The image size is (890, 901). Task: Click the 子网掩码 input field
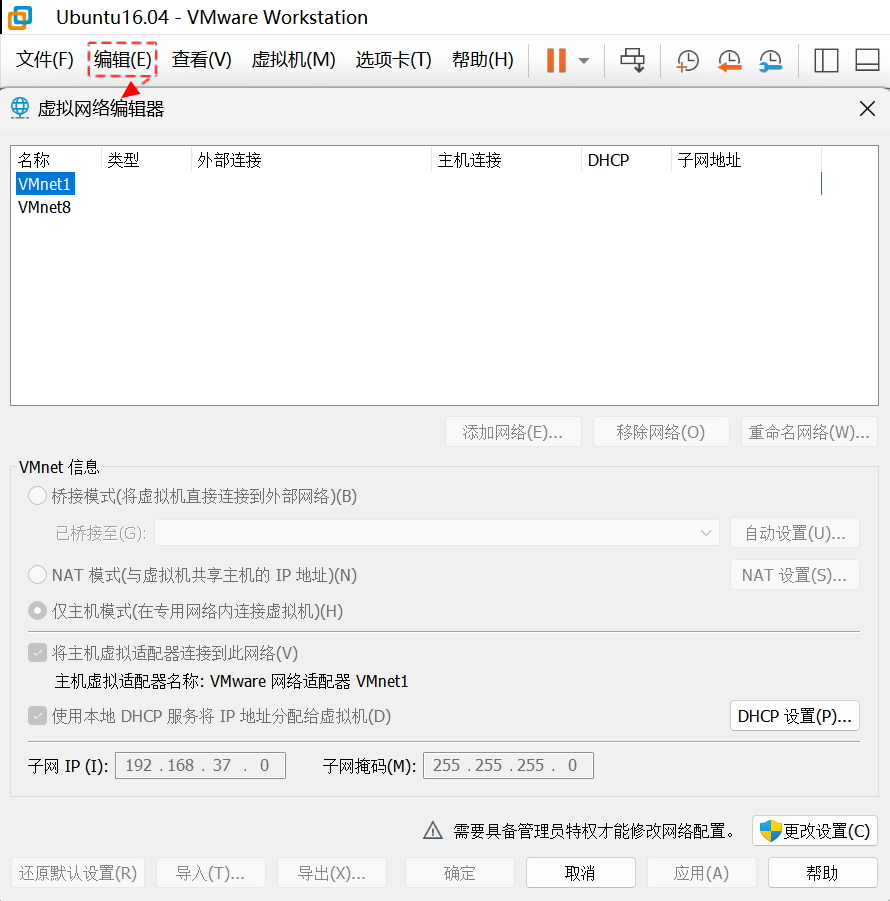point(508,765)
